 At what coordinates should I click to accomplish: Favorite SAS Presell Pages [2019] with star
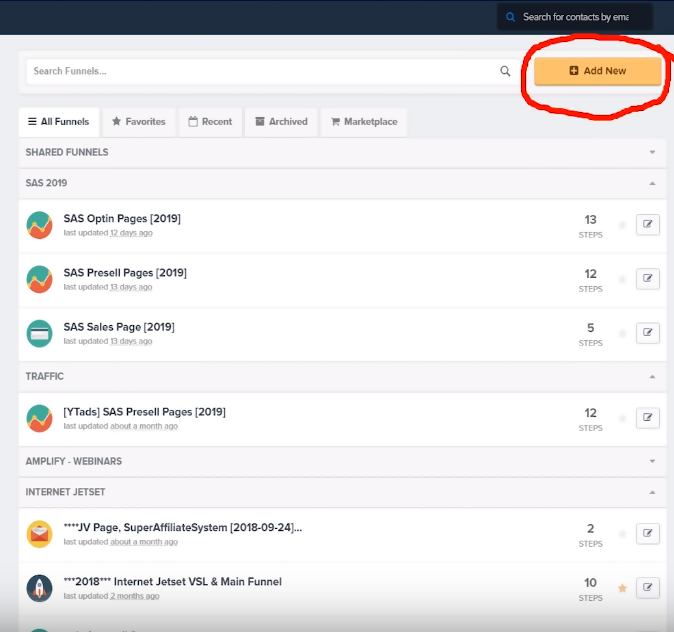[622, 279]
